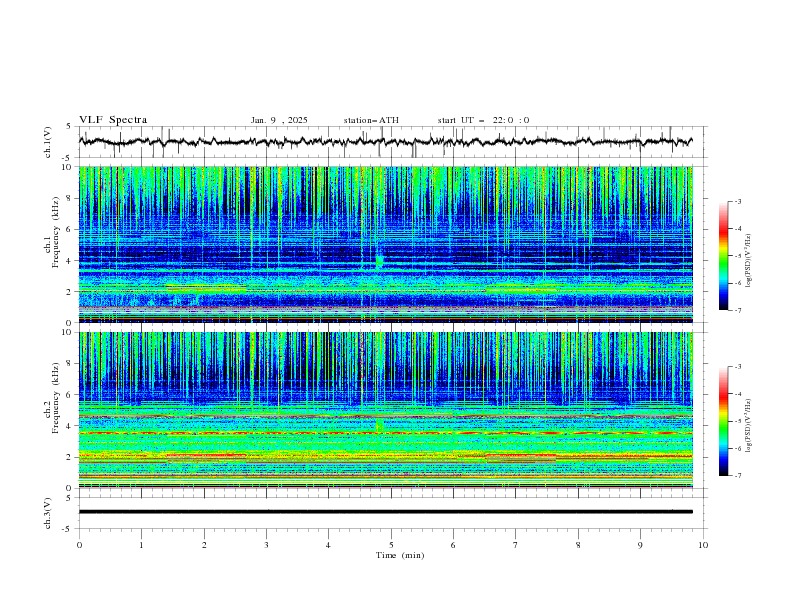Click the "1" minute tick on time axis

pos(141,545)
